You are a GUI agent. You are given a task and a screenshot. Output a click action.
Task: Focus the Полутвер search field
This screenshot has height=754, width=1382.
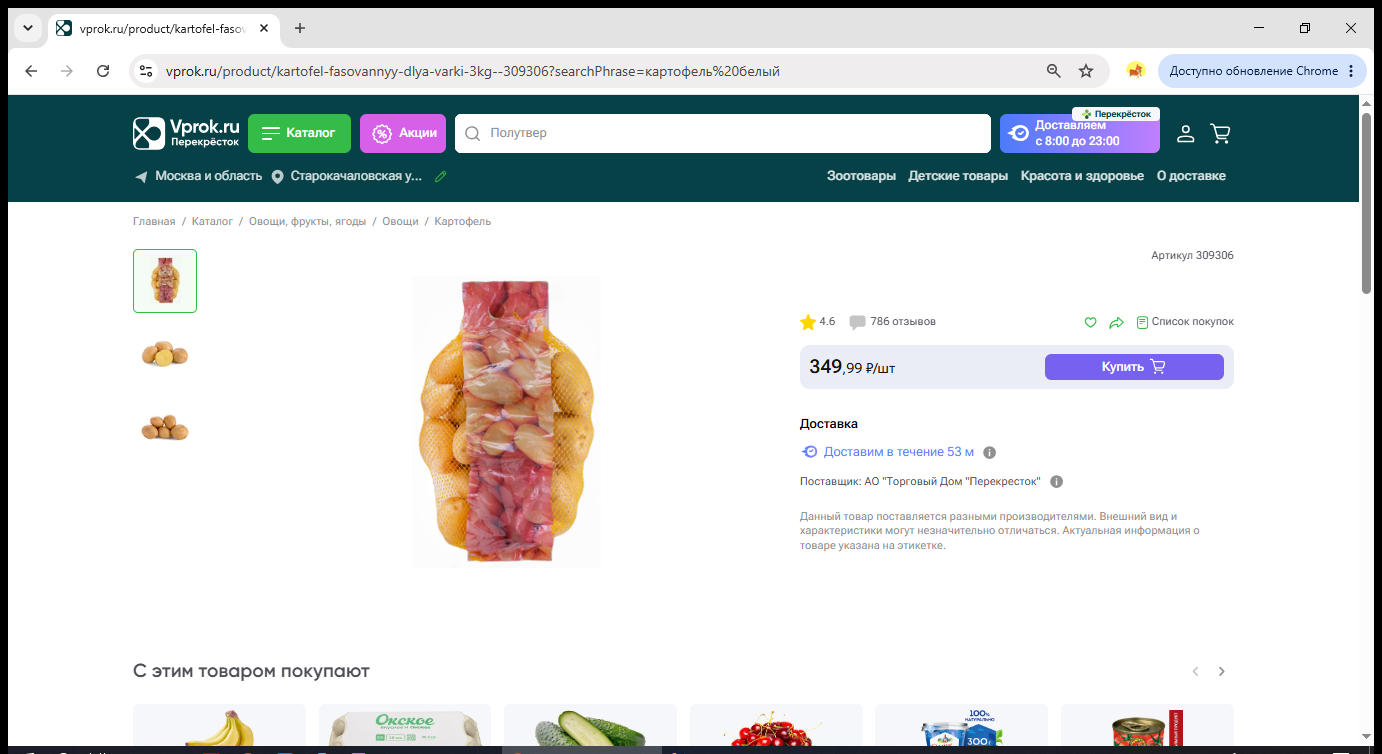[722, 133]
